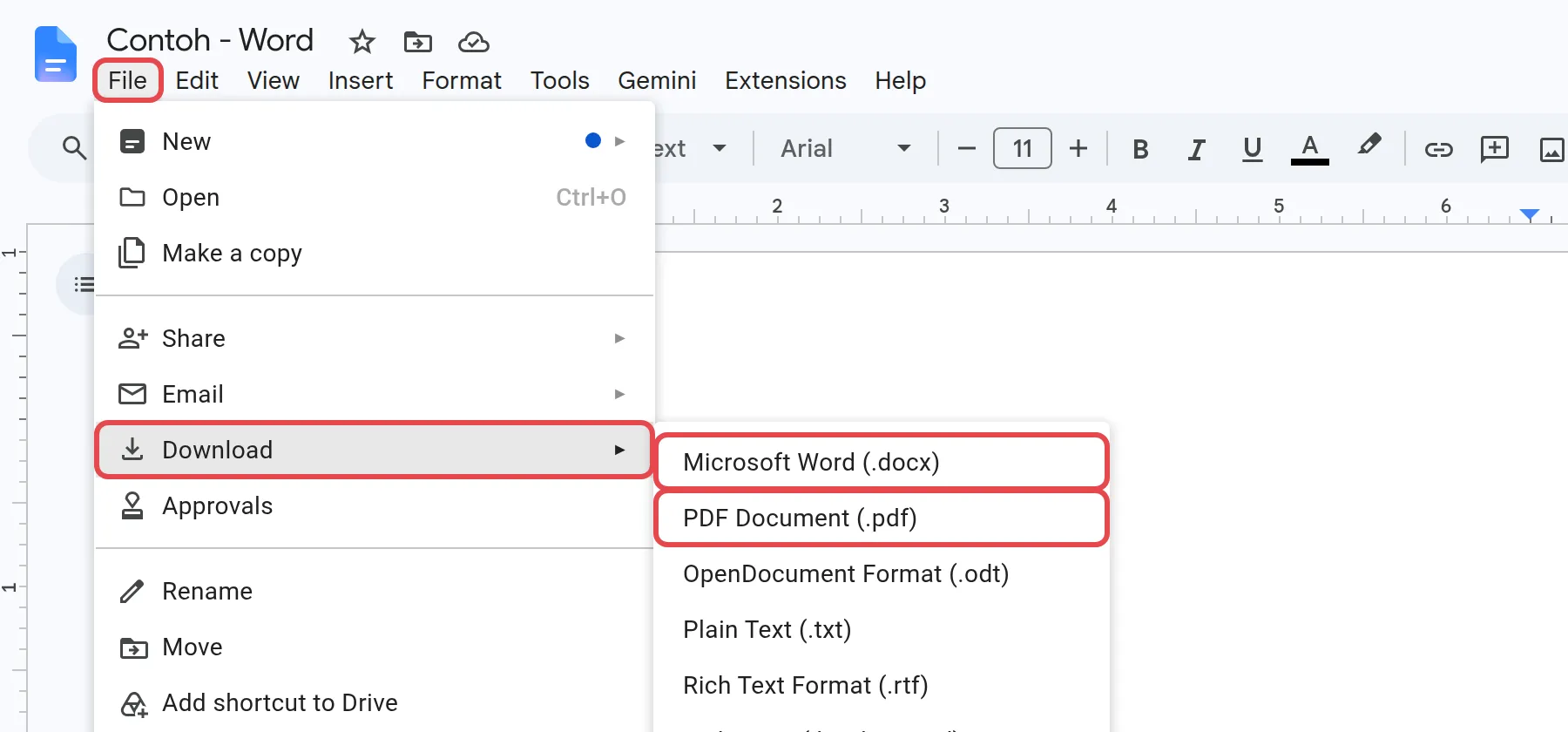This screenshot has height=732, width=1568.
Task: Select Add shortcut to Drive
Action: (x=374, y=702)
